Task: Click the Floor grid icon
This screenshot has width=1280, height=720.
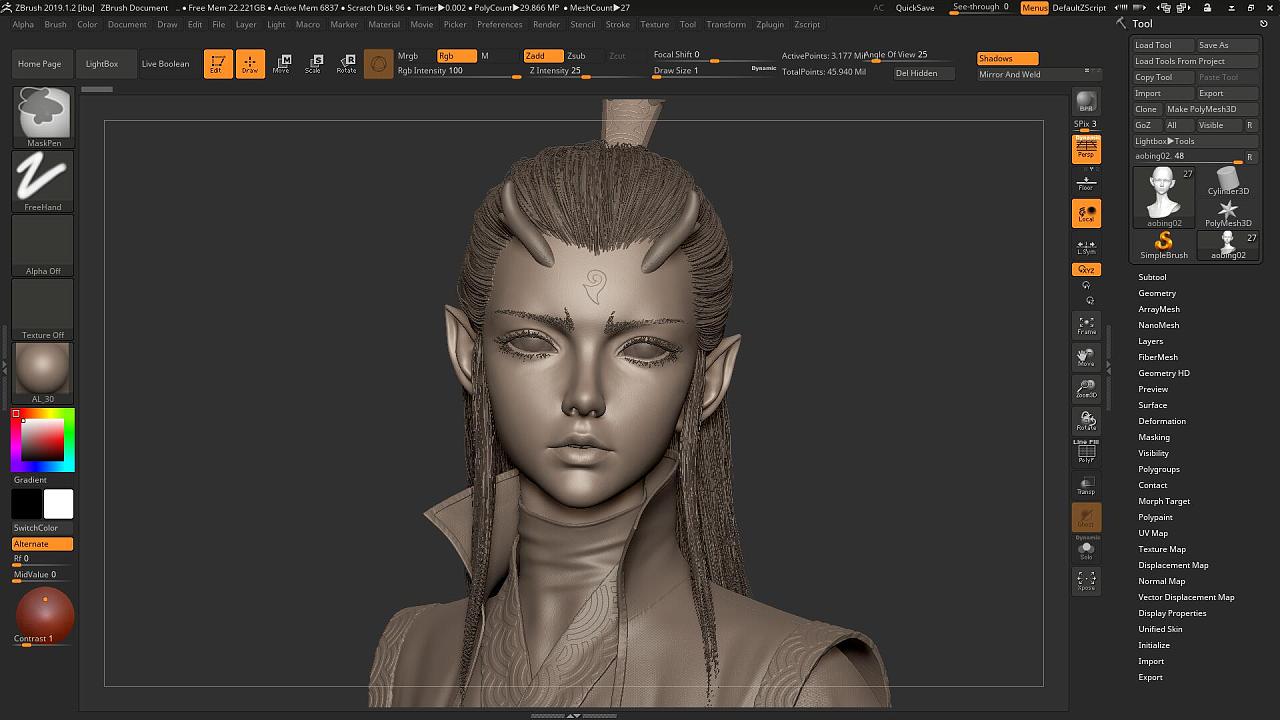Action: click(1086, 182)
